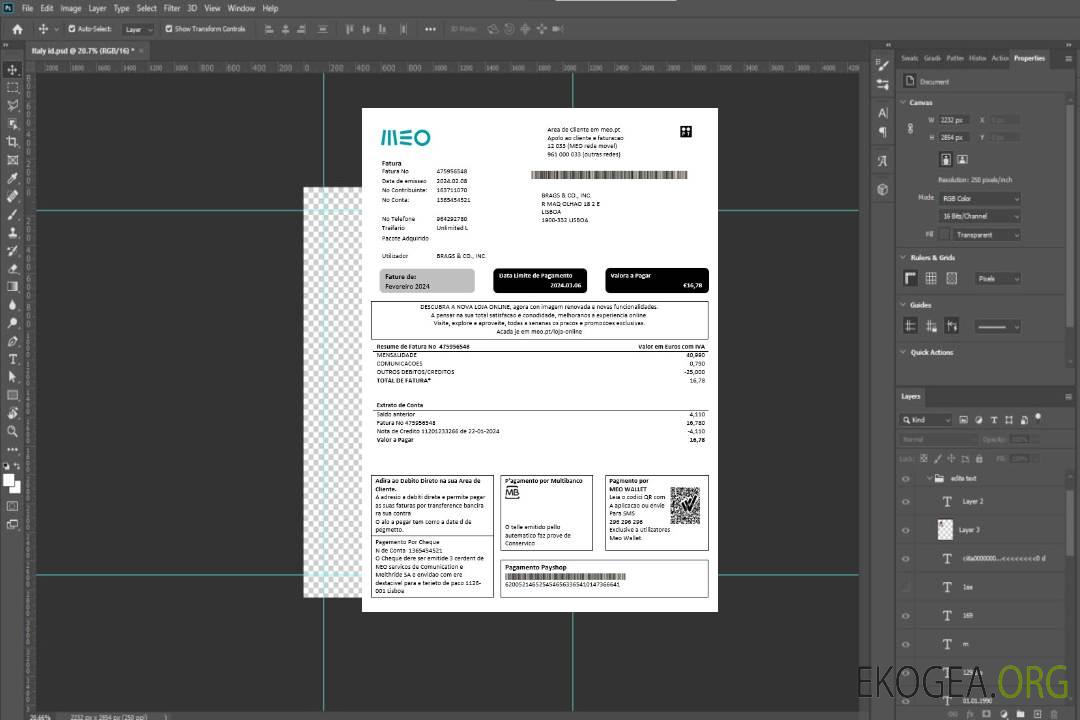This screenshot has width=1080, height=720.
Task: Select the Brush tool
Action: point(12,214)
